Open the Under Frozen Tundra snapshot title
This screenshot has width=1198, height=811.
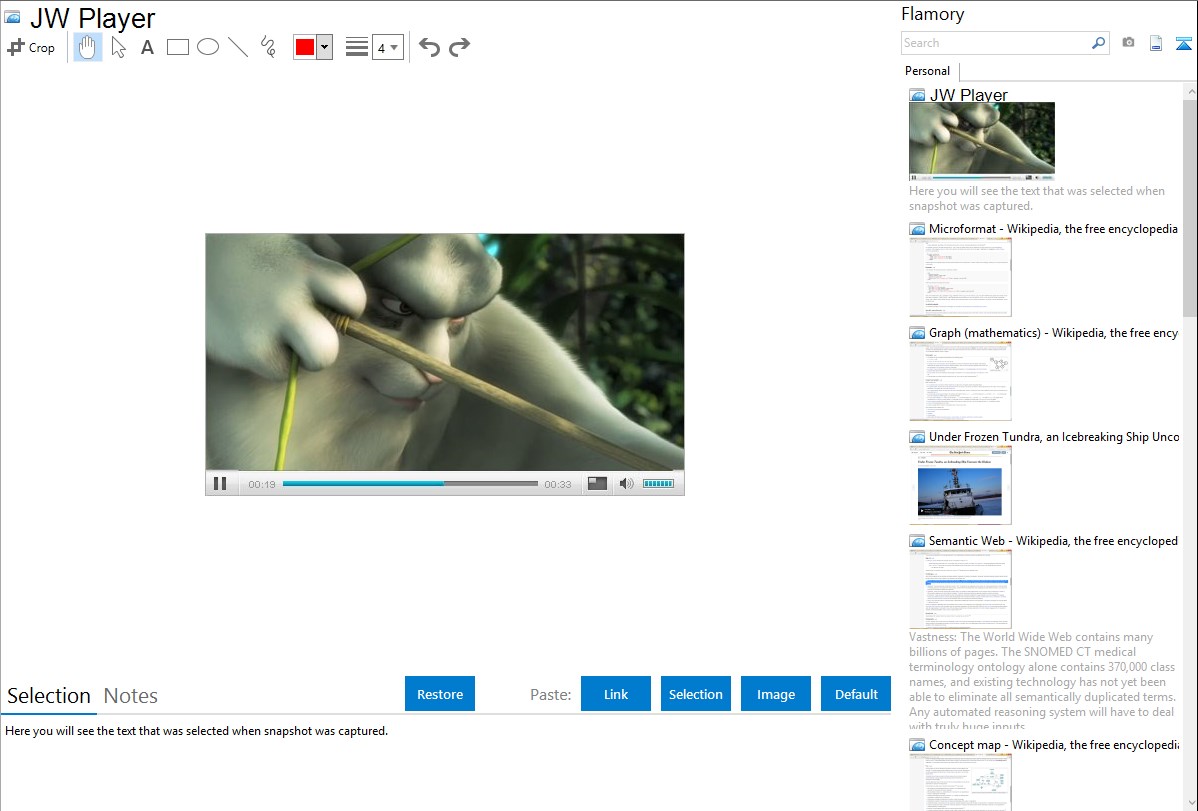tap(1054, 436)
